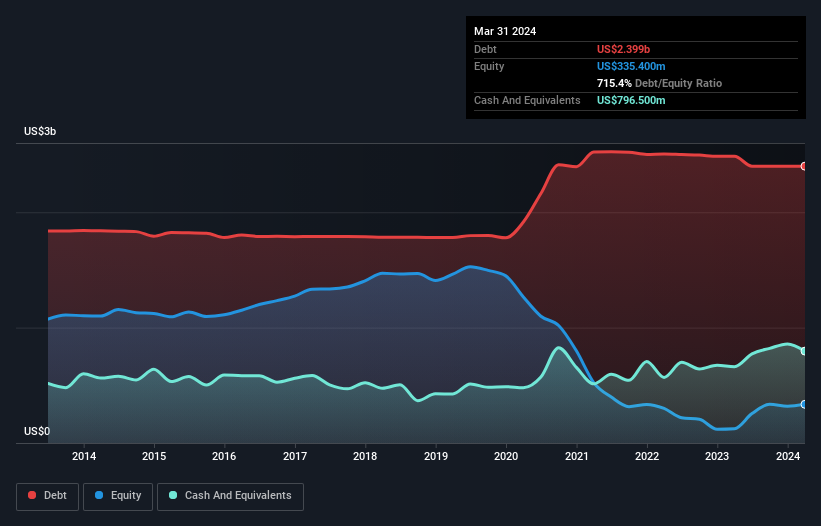Click the US$0 y-axis label

[37, 431]
